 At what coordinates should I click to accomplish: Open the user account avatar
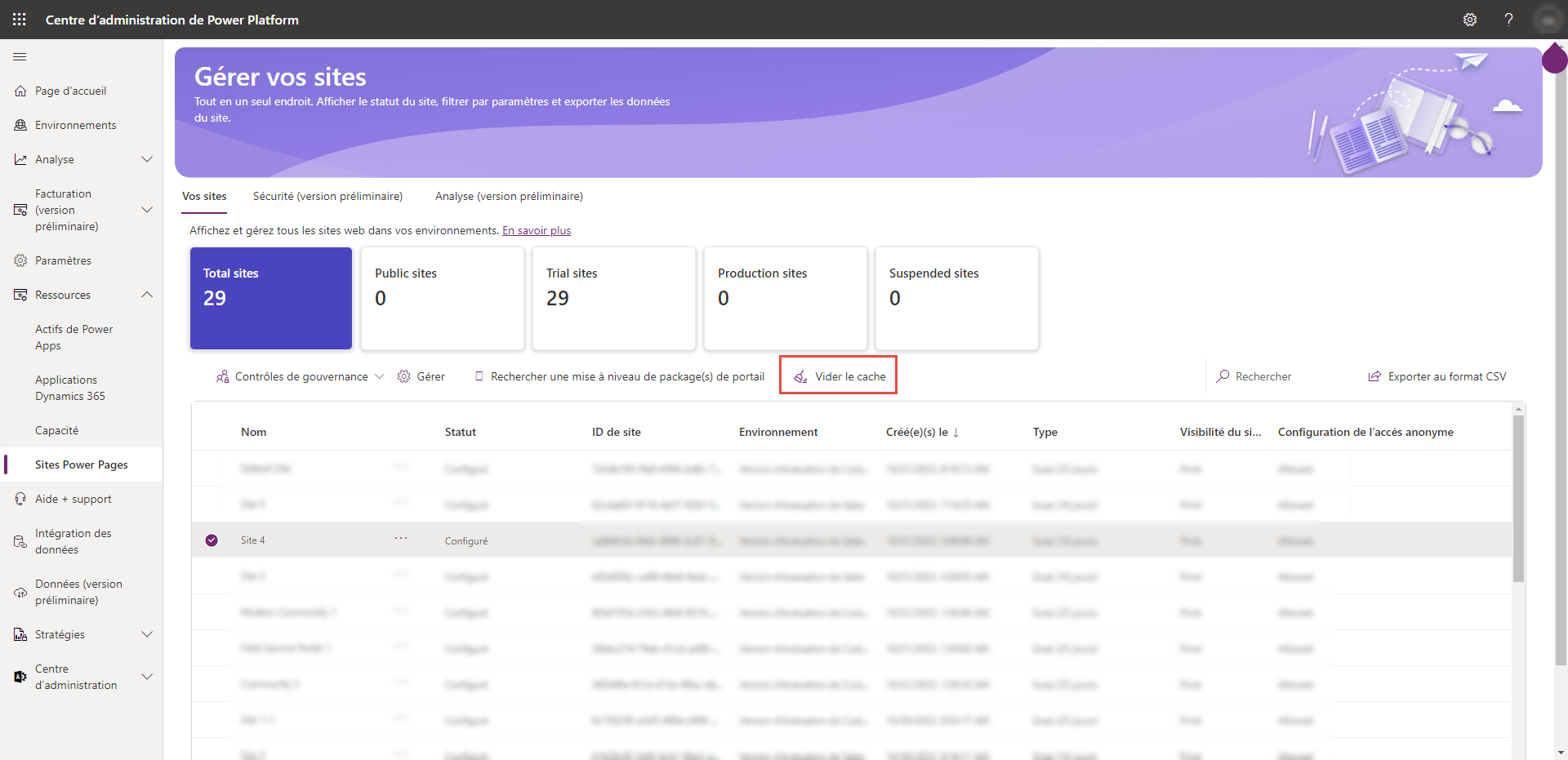coord(1548,20)
